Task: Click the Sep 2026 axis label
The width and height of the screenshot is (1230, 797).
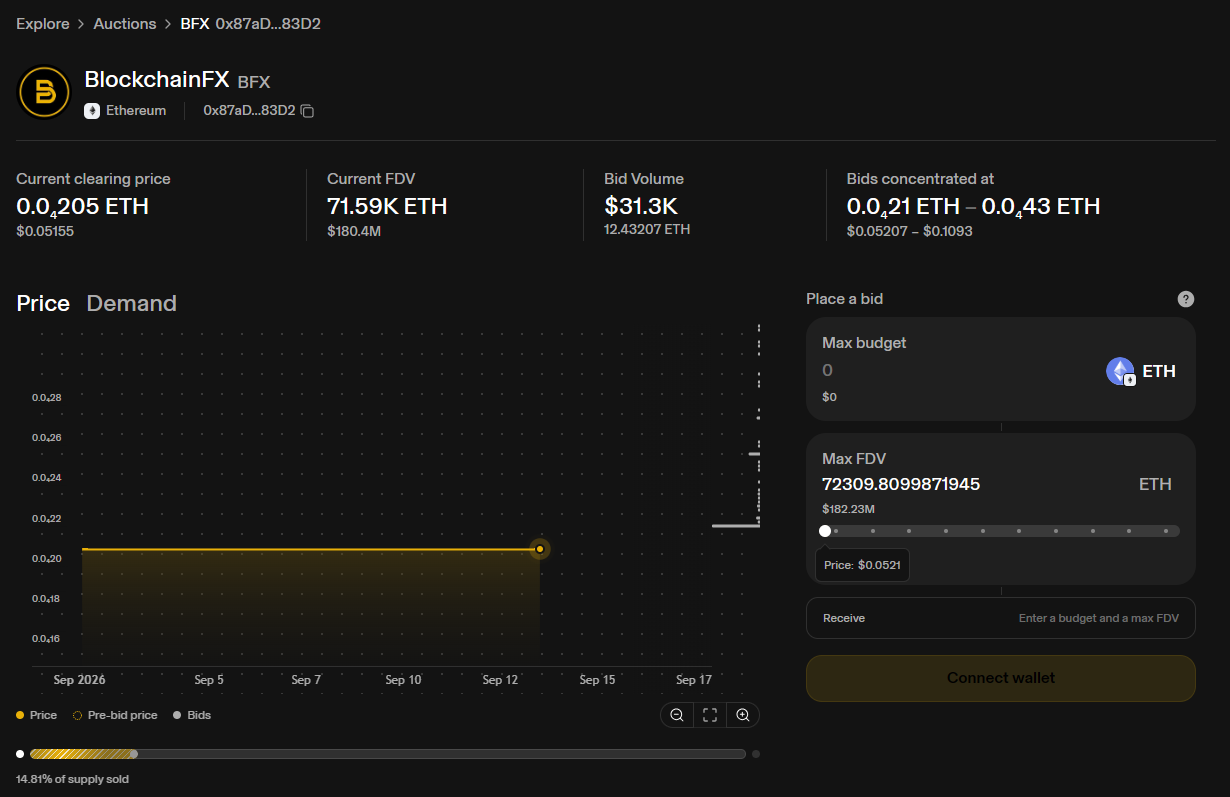Action: click(79, 680)
